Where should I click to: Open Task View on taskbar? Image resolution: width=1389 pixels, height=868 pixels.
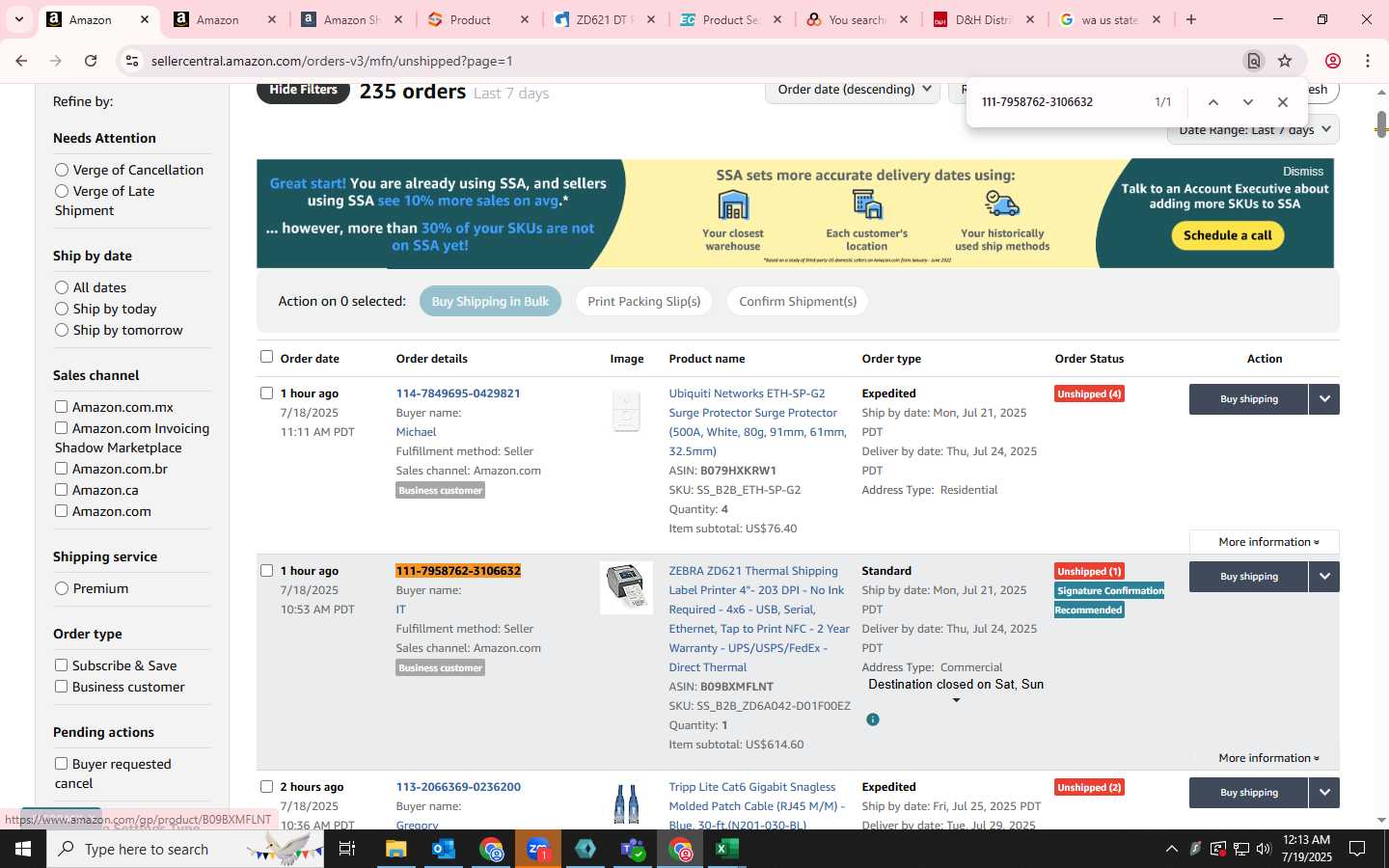[347, 849]
